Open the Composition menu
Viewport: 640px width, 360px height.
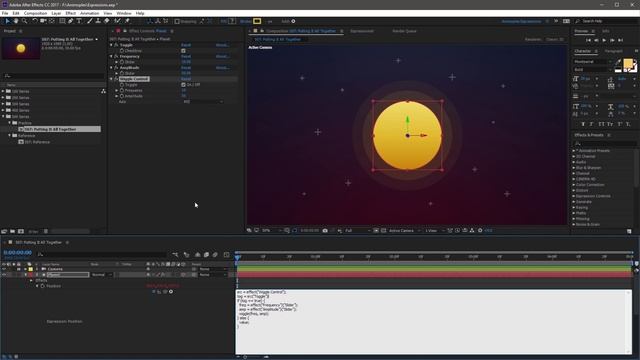[36, 13]
